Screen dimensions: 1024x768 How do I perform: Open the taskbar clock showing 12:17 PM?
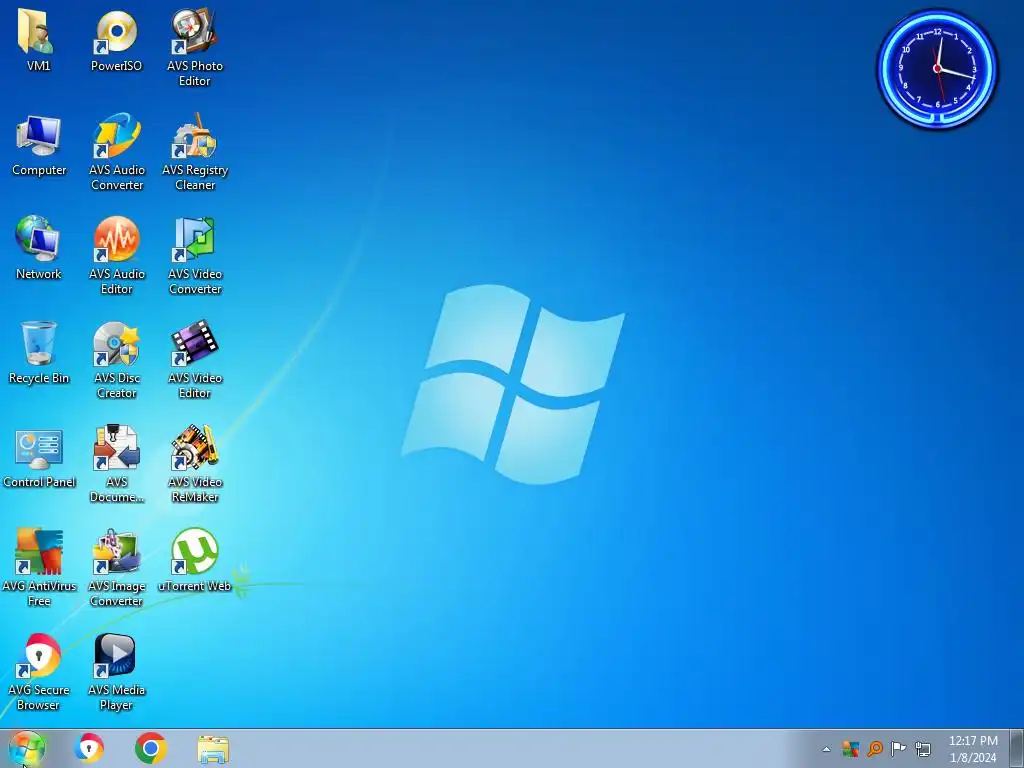[x=973, y=749]
